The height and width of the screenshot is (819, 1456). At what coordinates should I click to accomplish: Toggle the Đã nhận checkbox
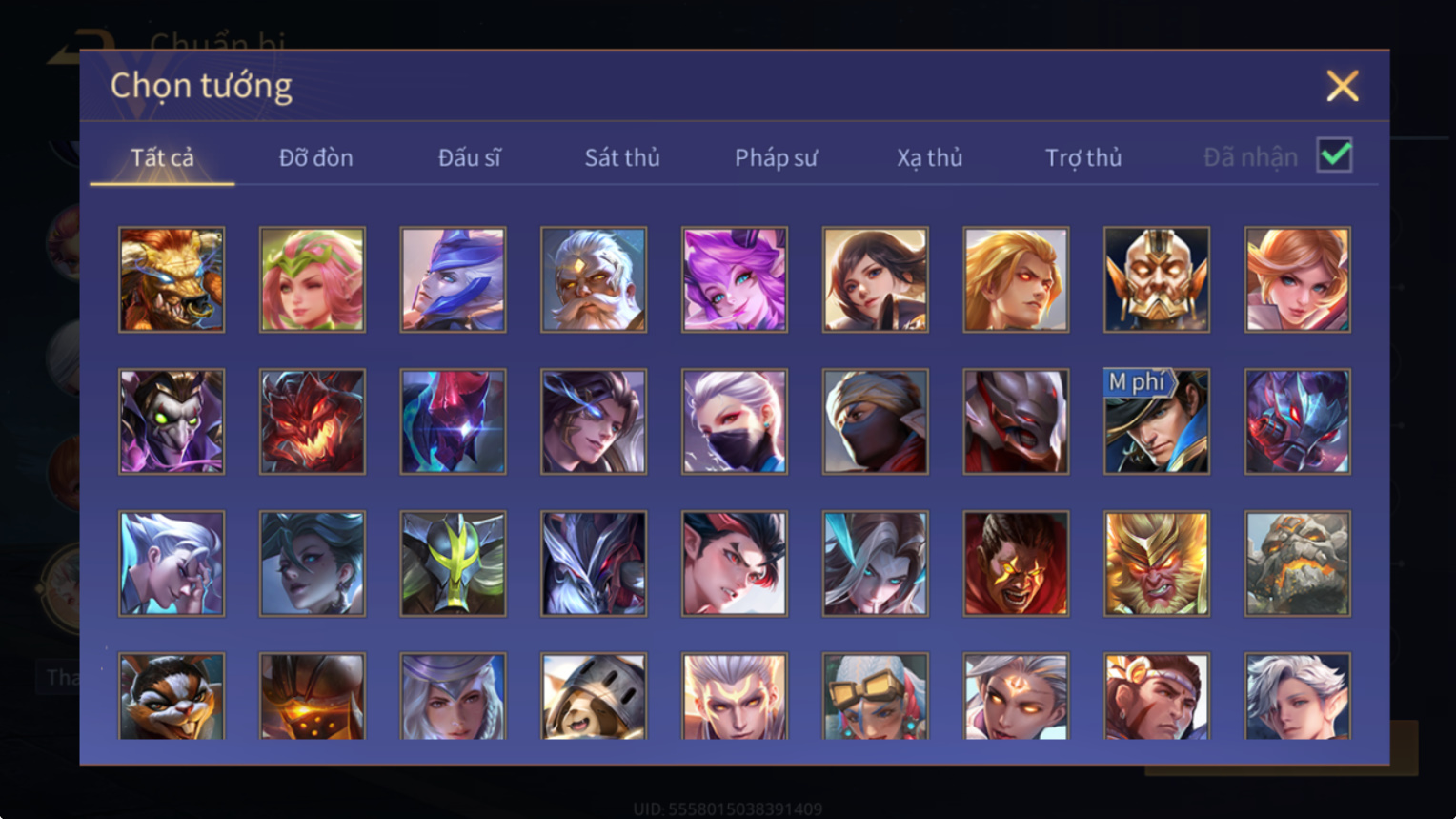coord(1334,155)
